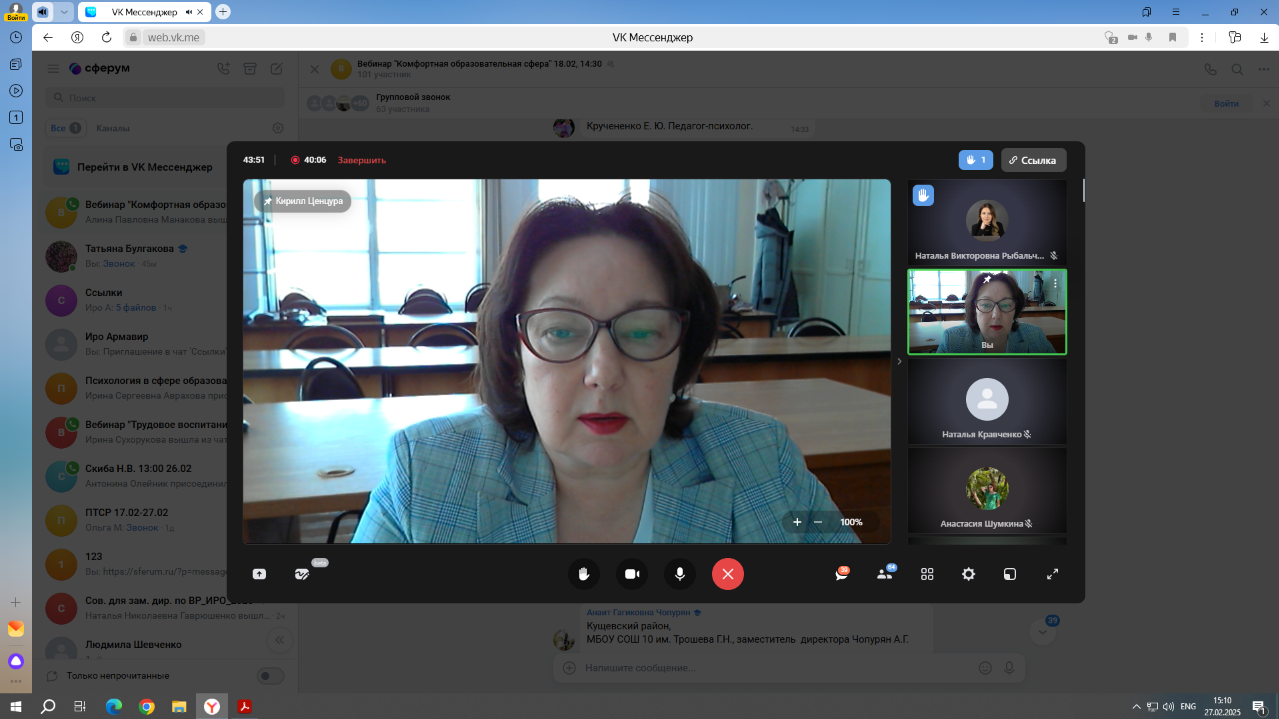Open the call chat messages icon

[842, 574]
